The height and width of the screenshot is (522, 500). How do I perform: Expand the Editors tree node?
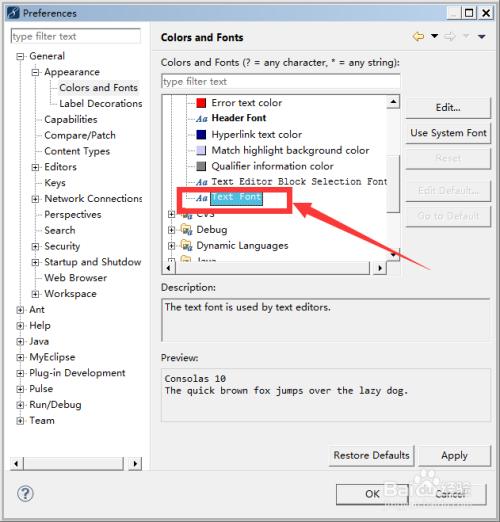pyautogui.click(x=35, y=167)
